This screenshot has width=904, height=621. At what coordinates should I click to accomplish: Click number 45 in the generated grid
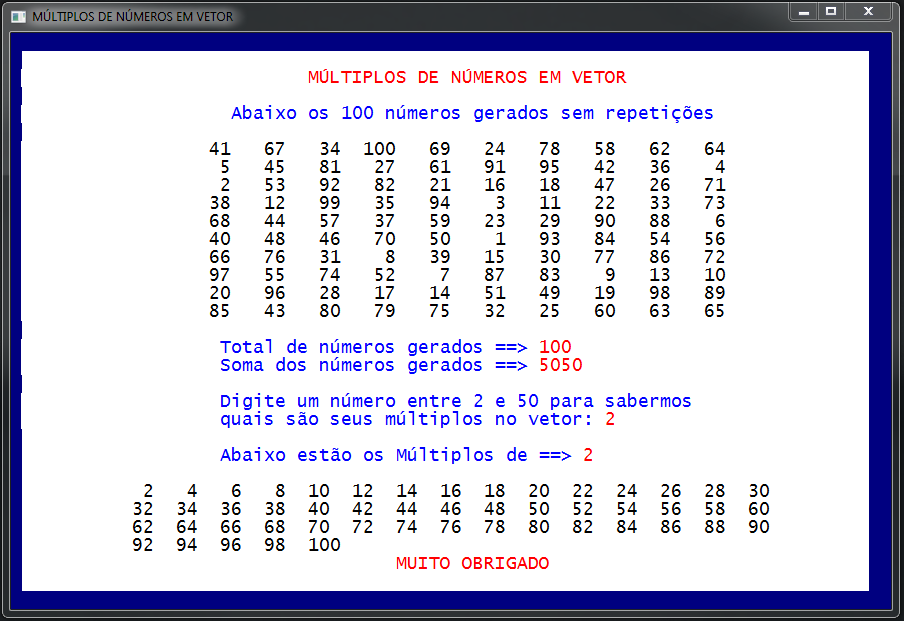pyautogui.click(x=274, y=167)
